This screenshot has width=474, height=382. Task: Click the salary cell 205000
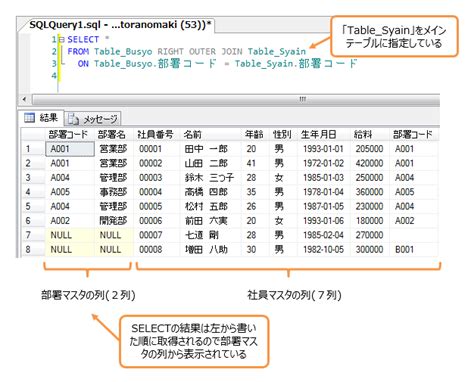(x=370, y=149)
